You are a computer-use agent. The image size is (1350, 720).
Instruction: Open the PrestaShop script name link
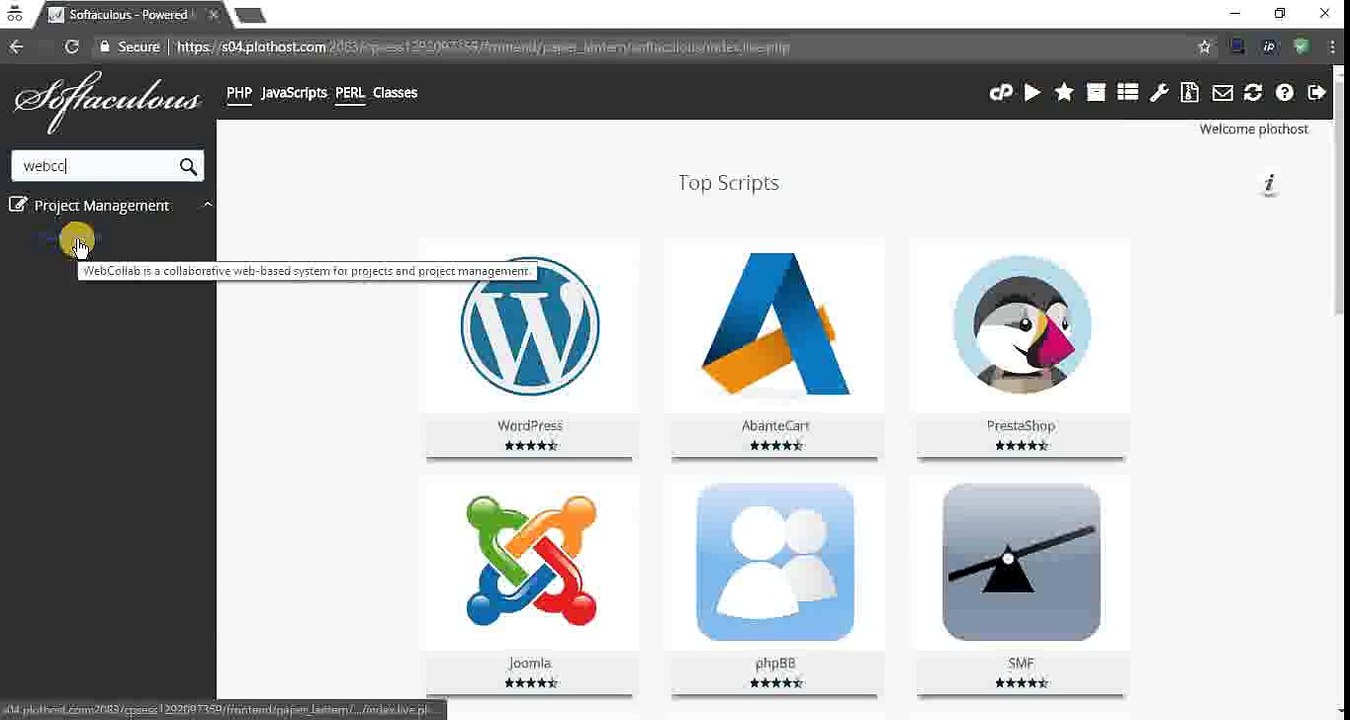(1021, 426)
